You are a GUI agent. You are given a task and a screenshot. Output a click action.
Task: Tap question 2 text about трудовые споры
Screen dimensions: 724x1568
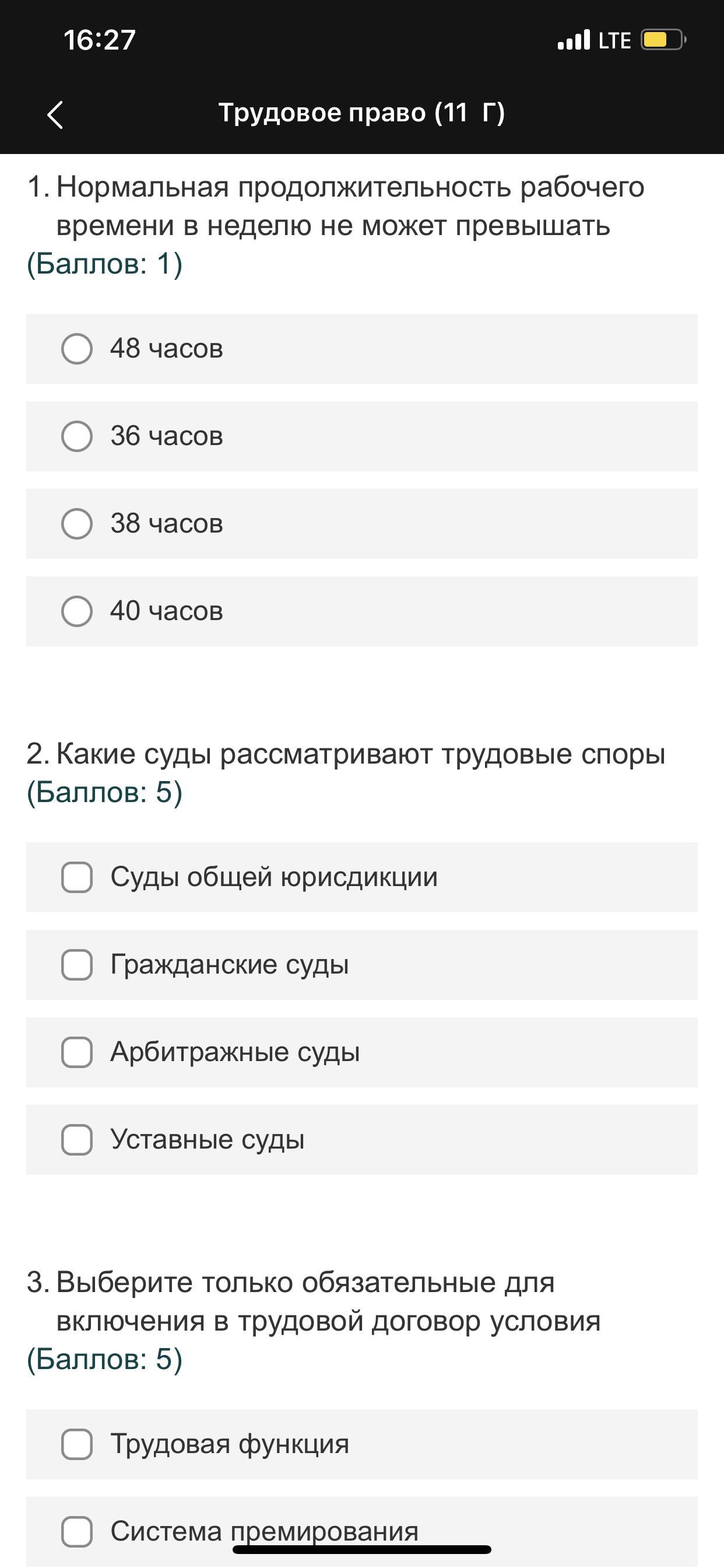360,754
